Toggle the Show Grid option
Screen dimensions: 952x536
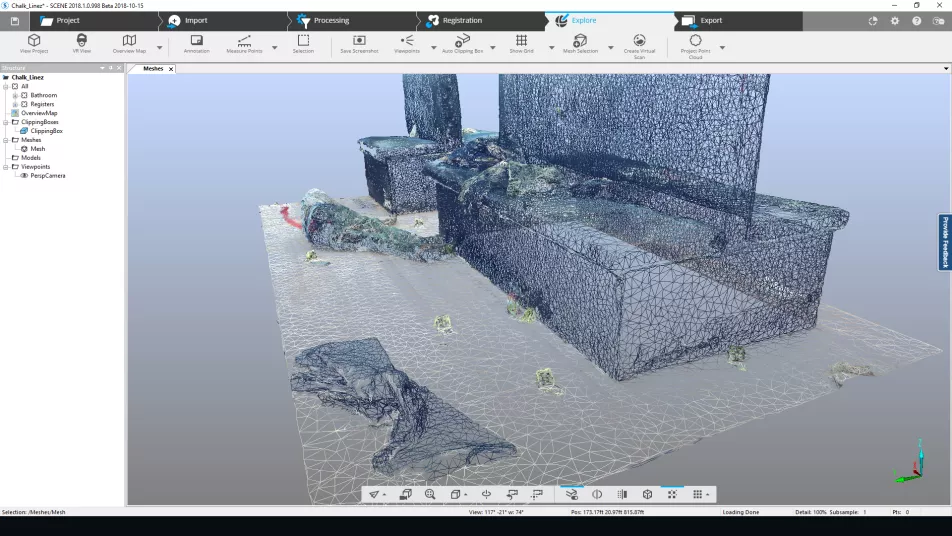click(x=520, y=41)
